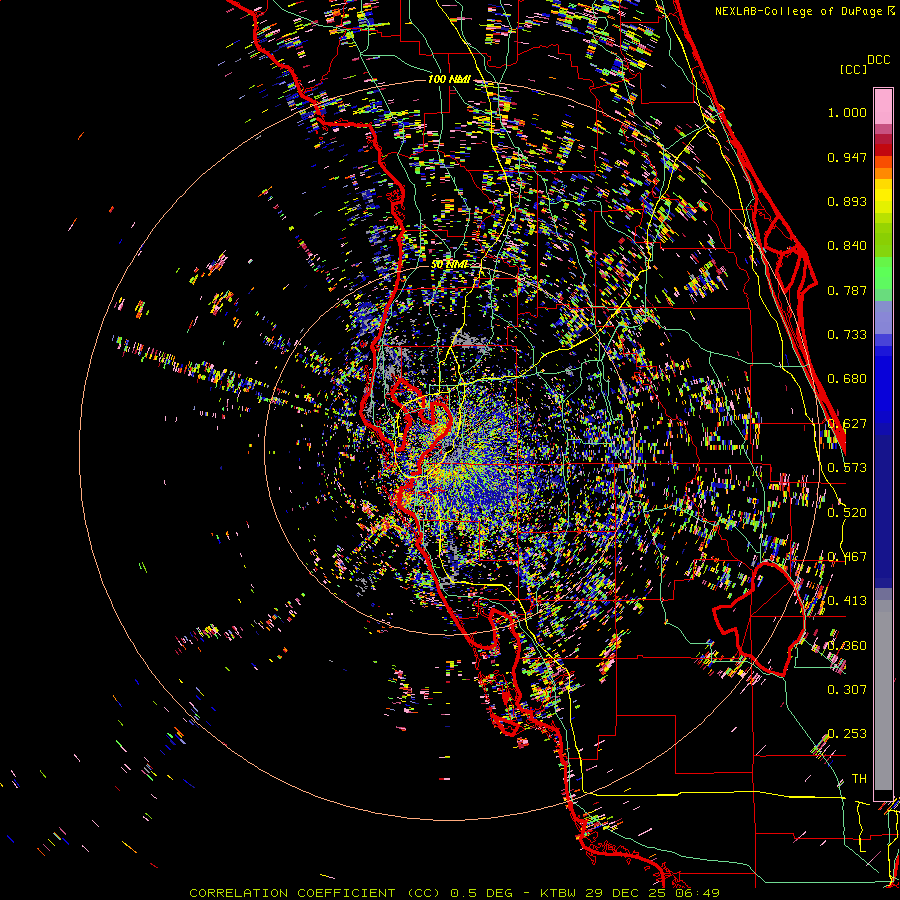Viewport: 900px width, 900px height.
Task: Select the 0.307 scale value
Action: 847,690
